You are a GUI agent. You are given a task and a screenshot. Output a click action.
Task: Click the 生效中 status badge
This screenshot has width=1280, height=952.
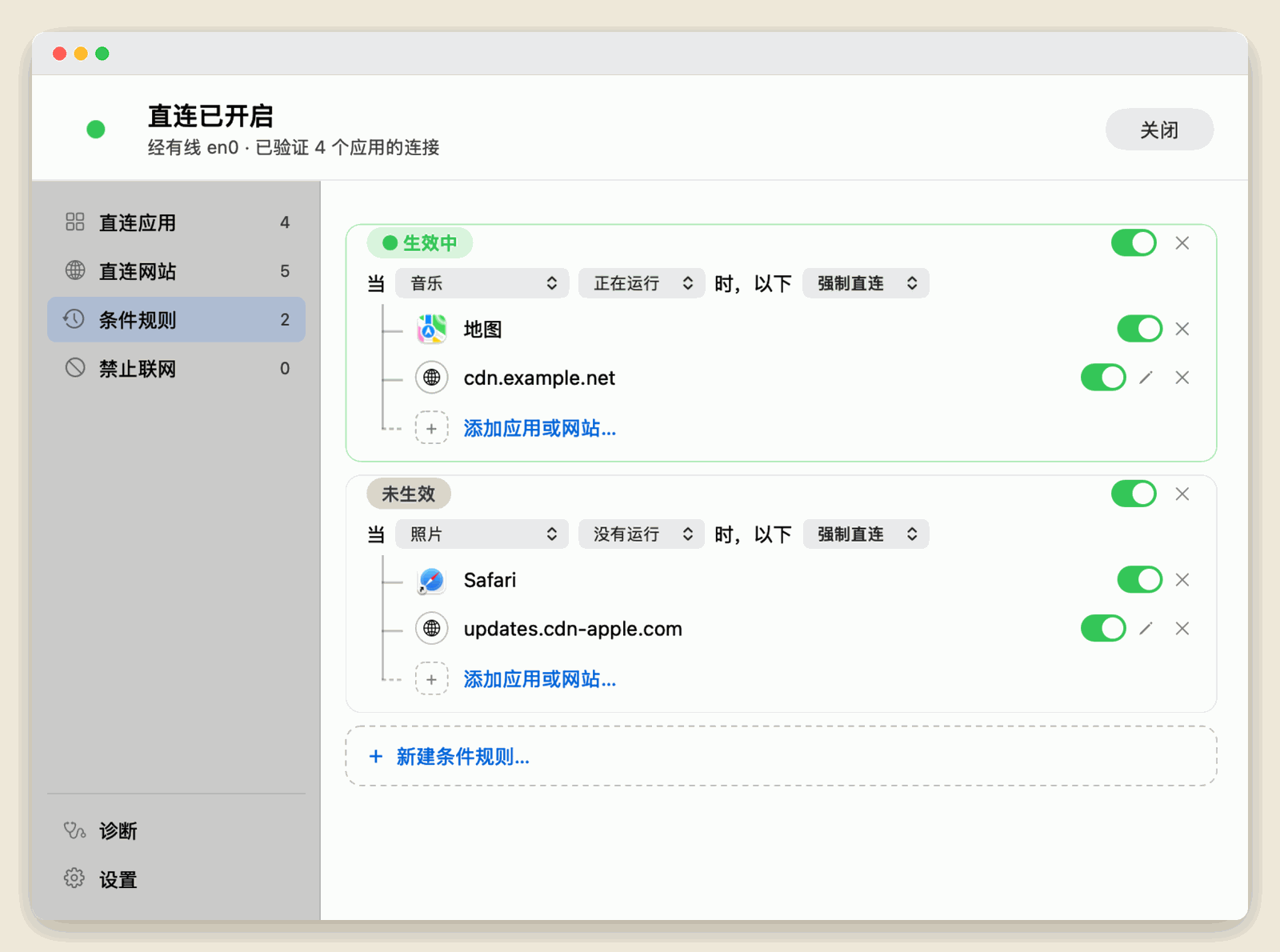(420, 243)
